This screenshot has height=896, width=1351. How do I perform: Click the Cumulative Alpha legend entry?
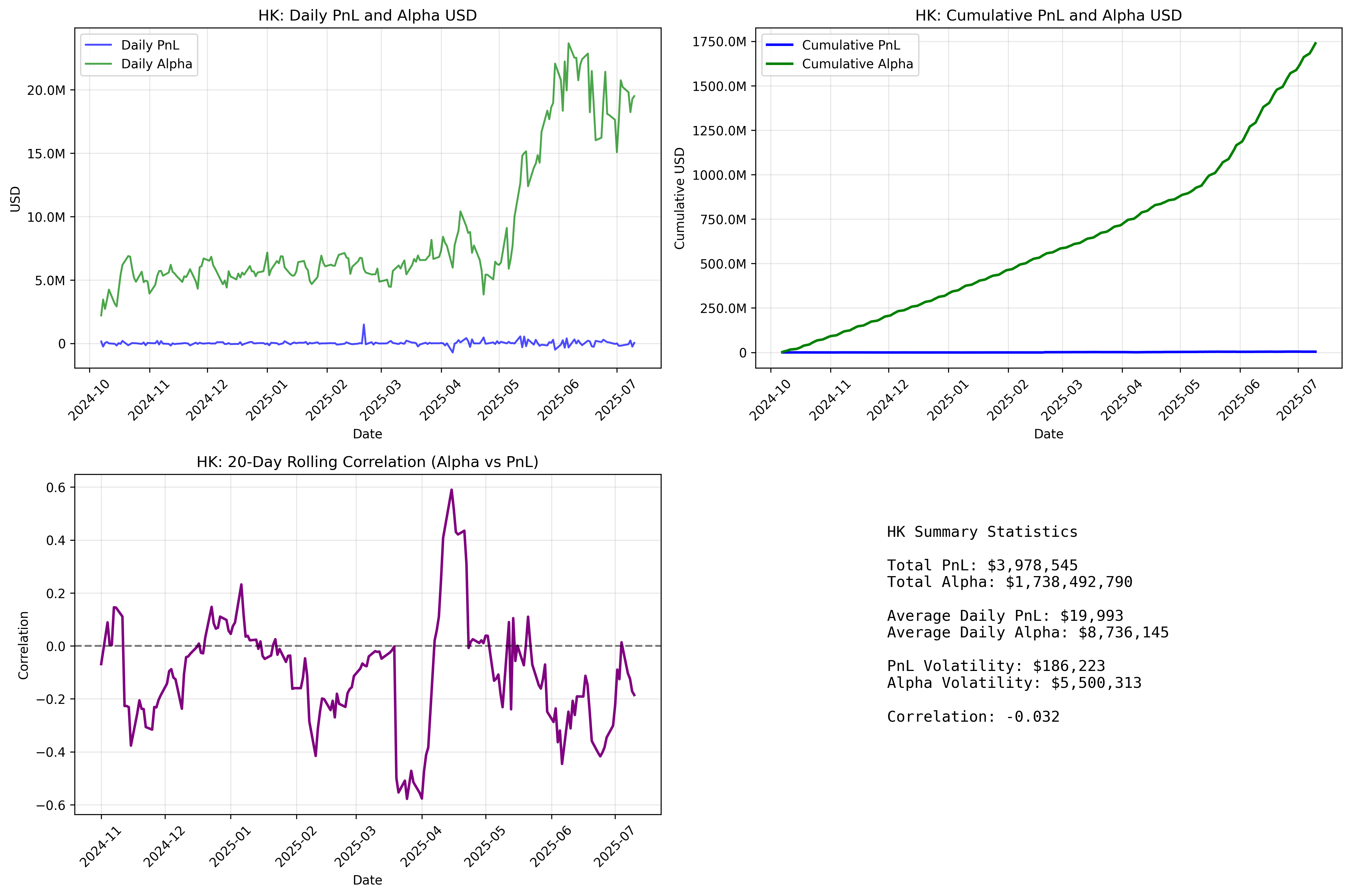857,64
